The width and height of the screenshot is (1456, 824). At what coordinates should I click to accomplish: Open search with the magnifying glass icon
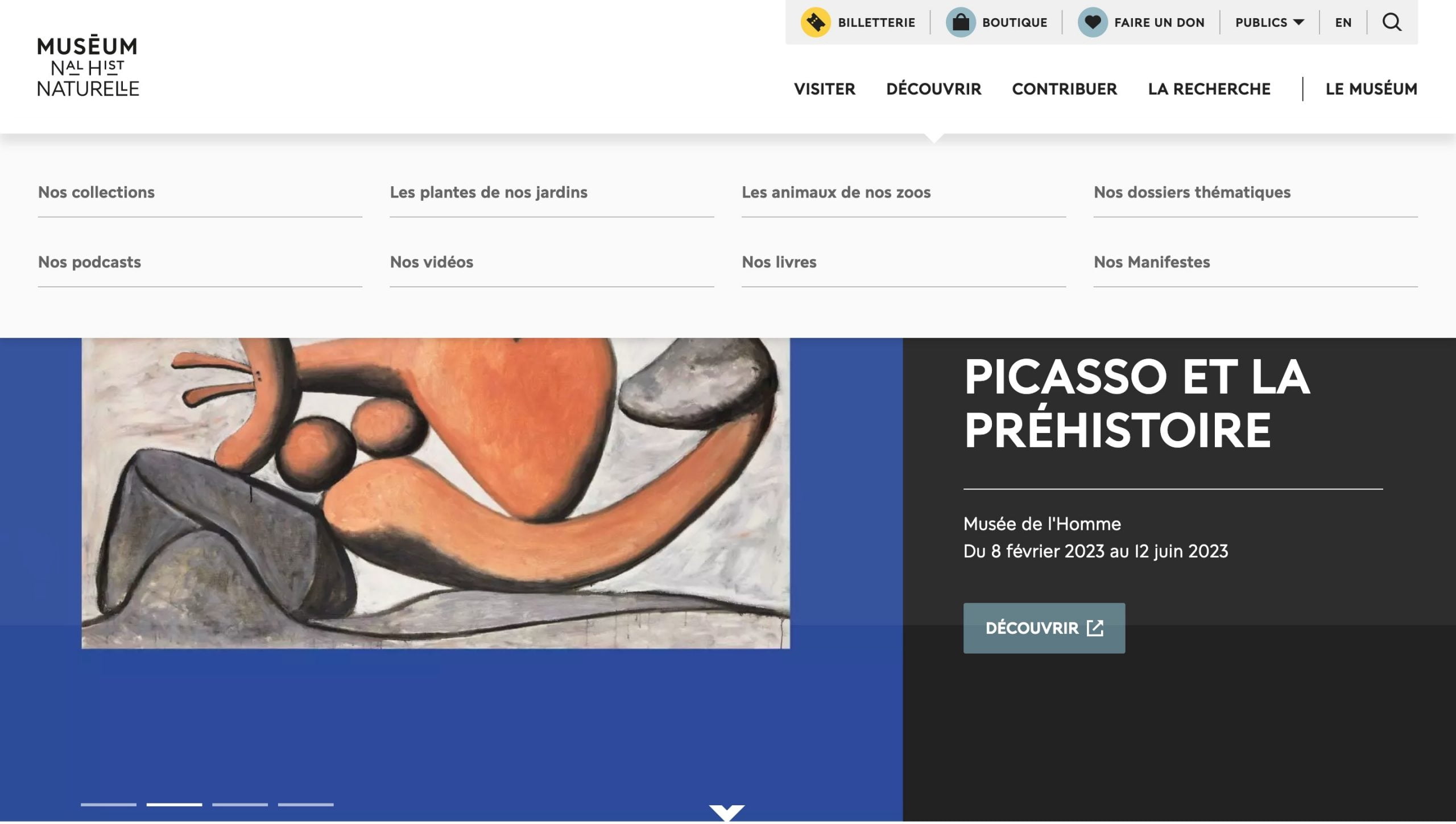[x=1392, y=22]
